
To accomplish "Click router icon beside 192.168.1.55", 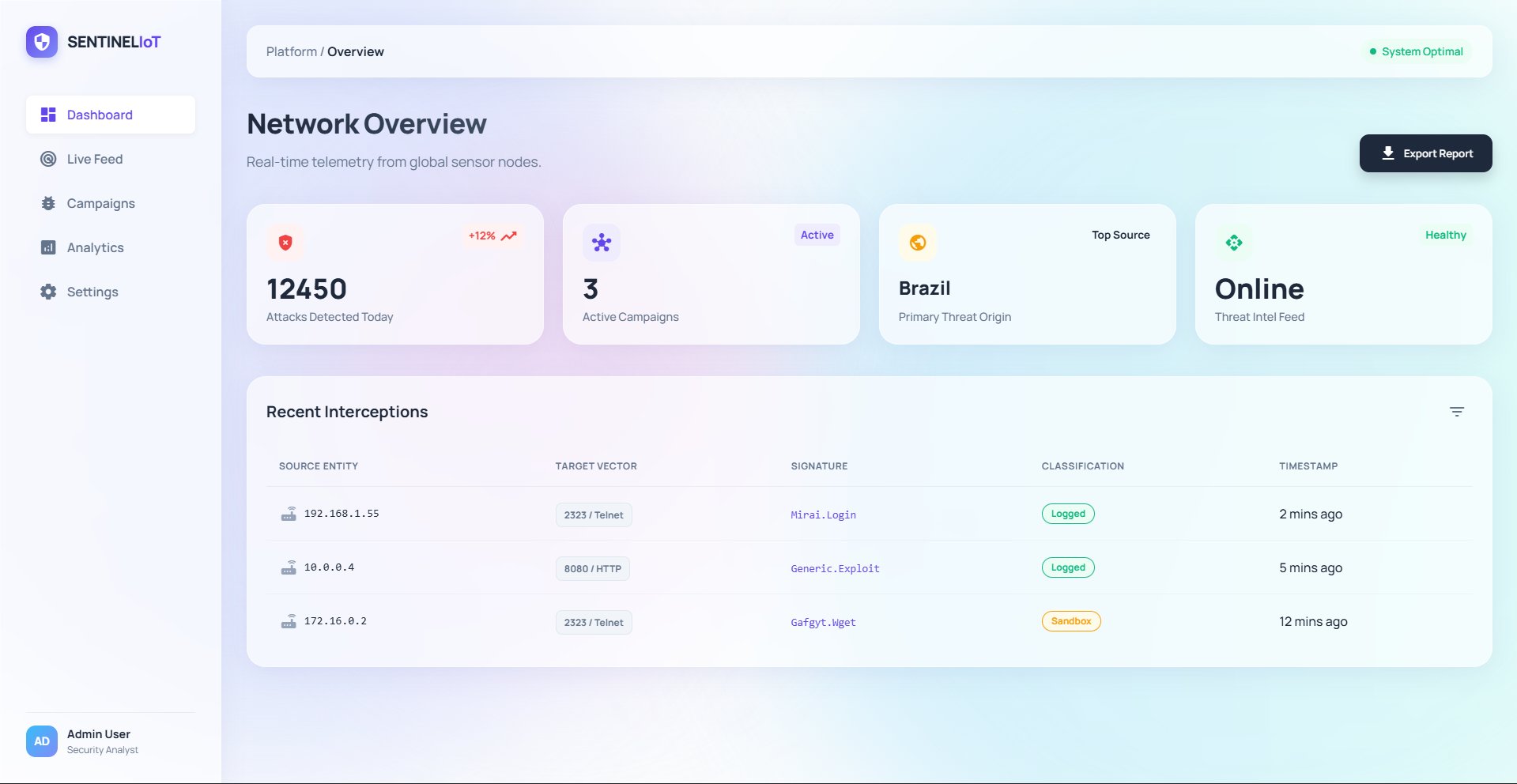I will (x=289, y=514).
